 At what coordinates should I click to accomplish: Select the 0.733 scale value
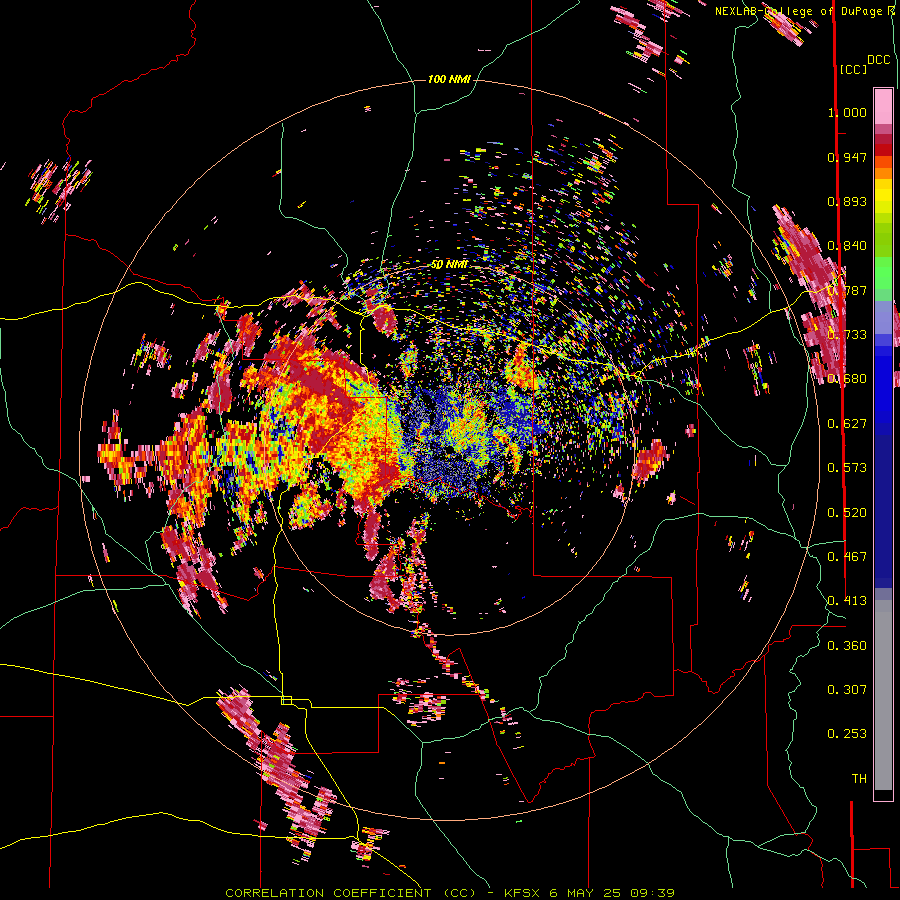847,335
